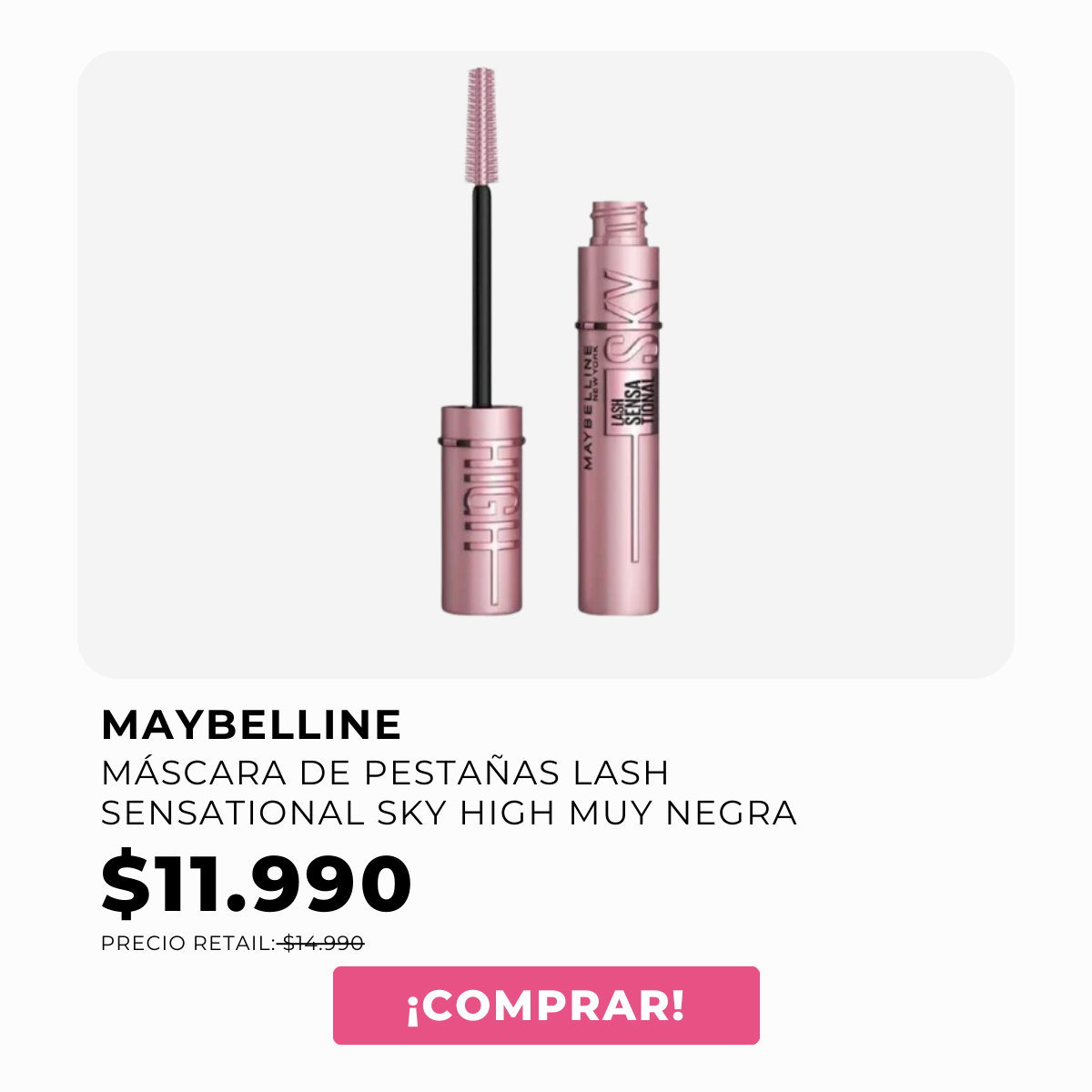This screenshot has height=1092, width=1092.
Task: Open the grey product image thumbnail
Action: coord(546,364)
